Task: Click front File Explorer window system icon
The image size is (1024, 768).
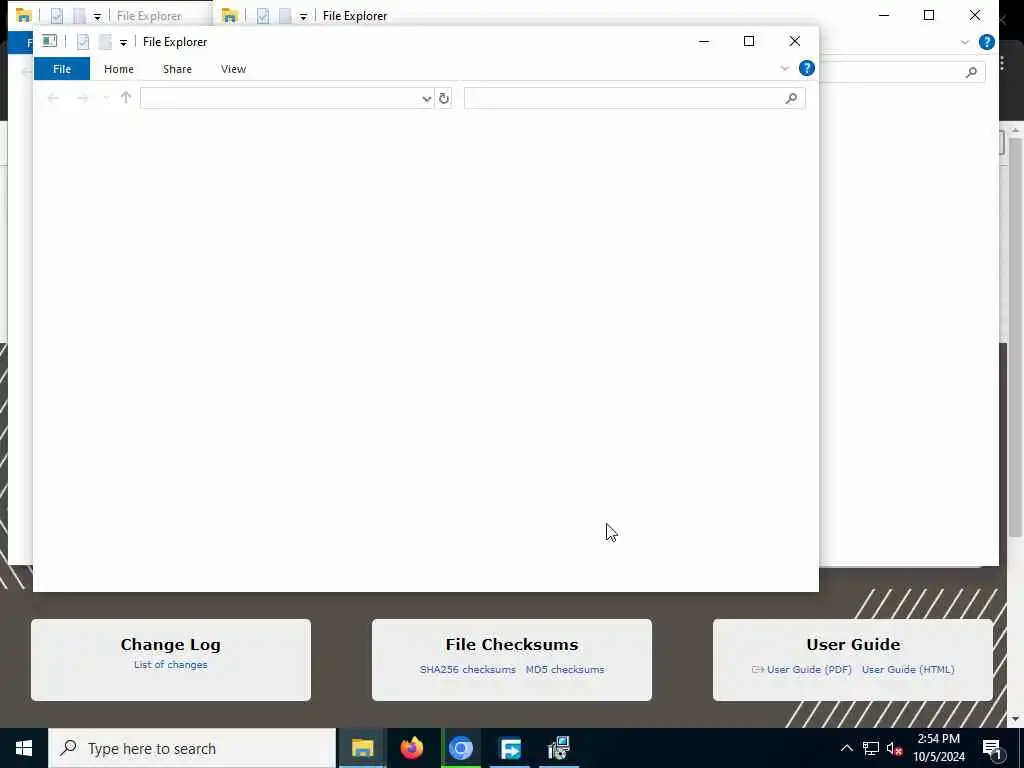Action: coord(50,41)
